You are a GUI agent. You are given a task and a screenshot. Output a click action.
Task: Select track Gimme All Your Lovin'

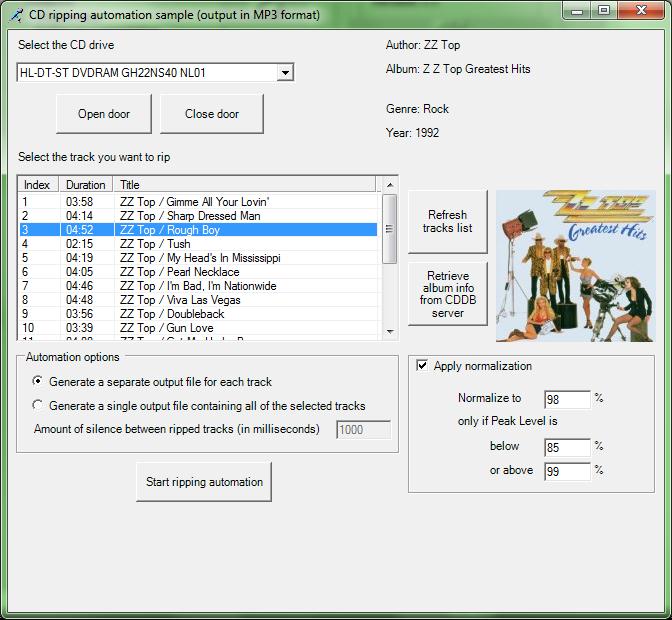[195, 202]
